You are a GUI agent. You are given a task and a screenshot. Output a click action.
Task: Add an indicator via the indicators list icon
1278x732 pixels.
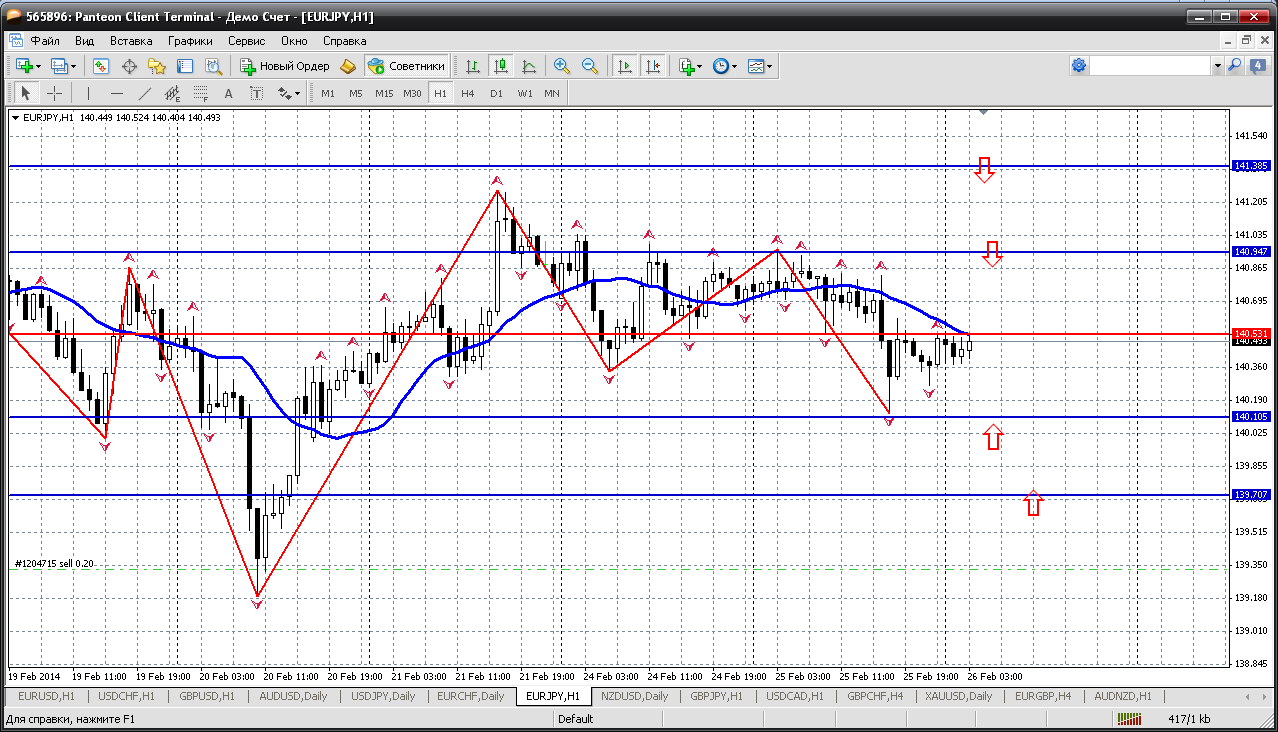point(686,66)
